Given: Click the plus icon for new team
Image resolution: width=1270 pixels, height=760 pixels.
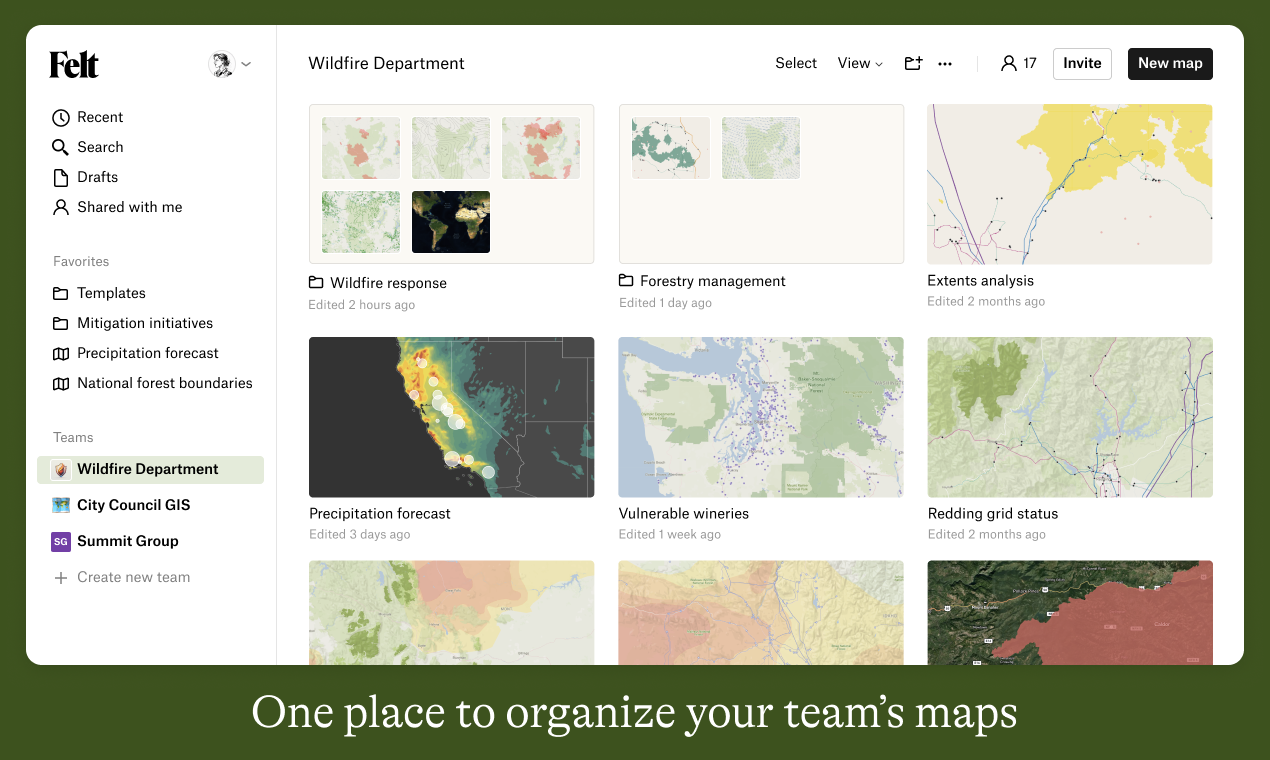Looking at the screenshot, I should pos(61,578).
